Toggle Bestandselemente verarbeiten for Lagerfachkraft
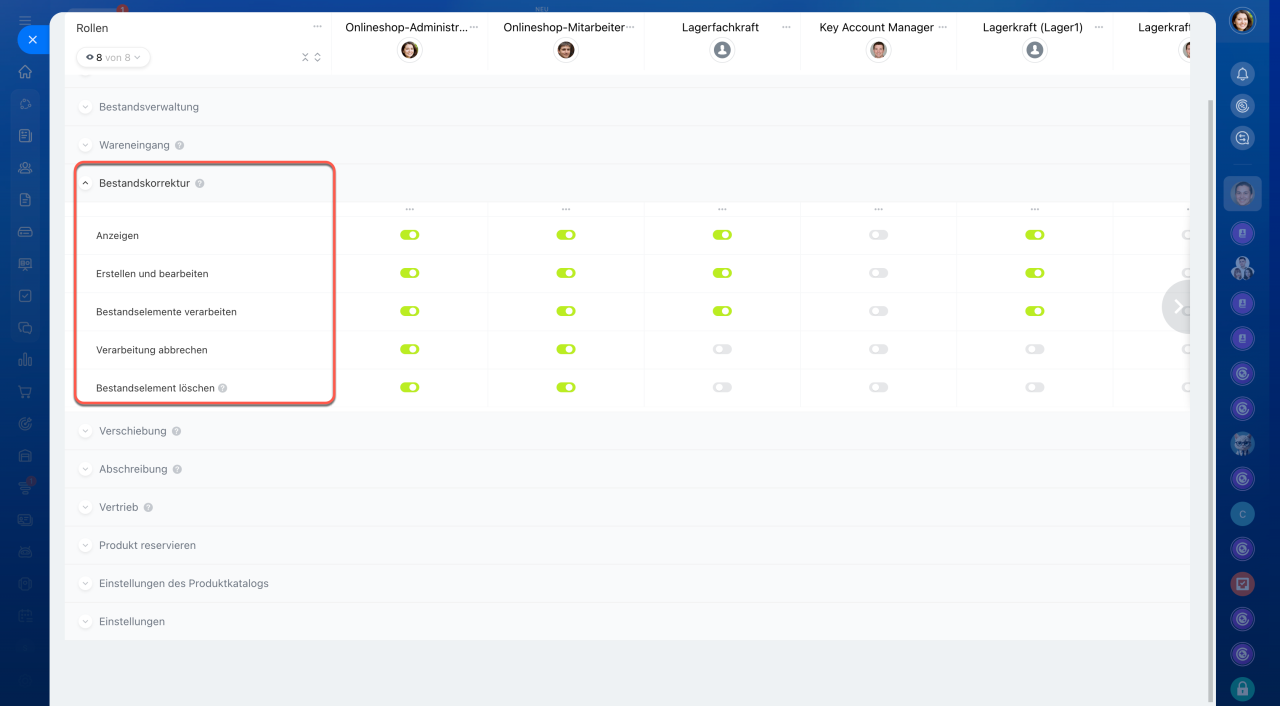This screenshot has height=706, width=1280. tap(722, 311)
